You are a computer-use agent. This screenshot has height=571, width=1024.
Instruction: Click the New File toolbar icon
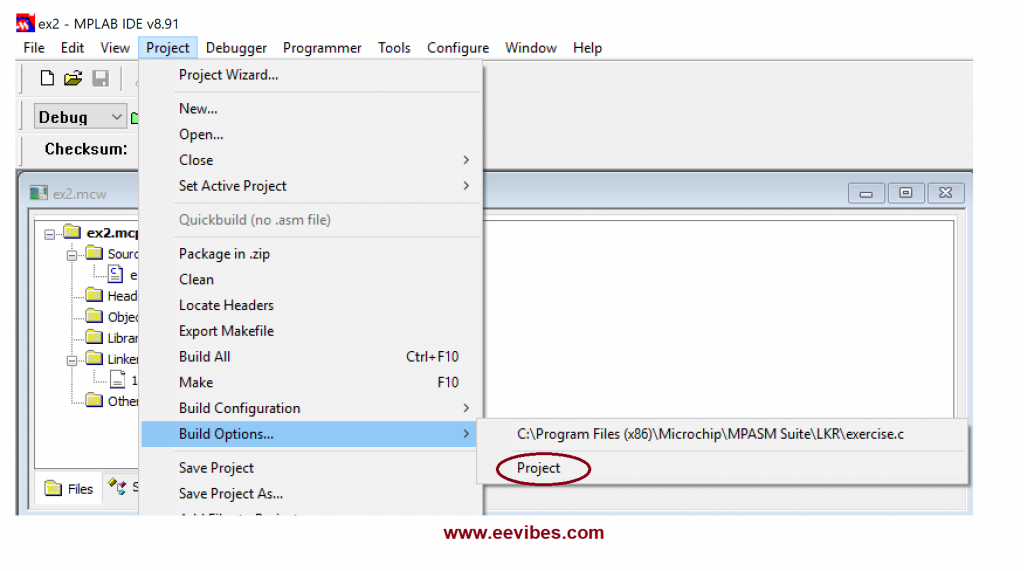click(47, 78)
